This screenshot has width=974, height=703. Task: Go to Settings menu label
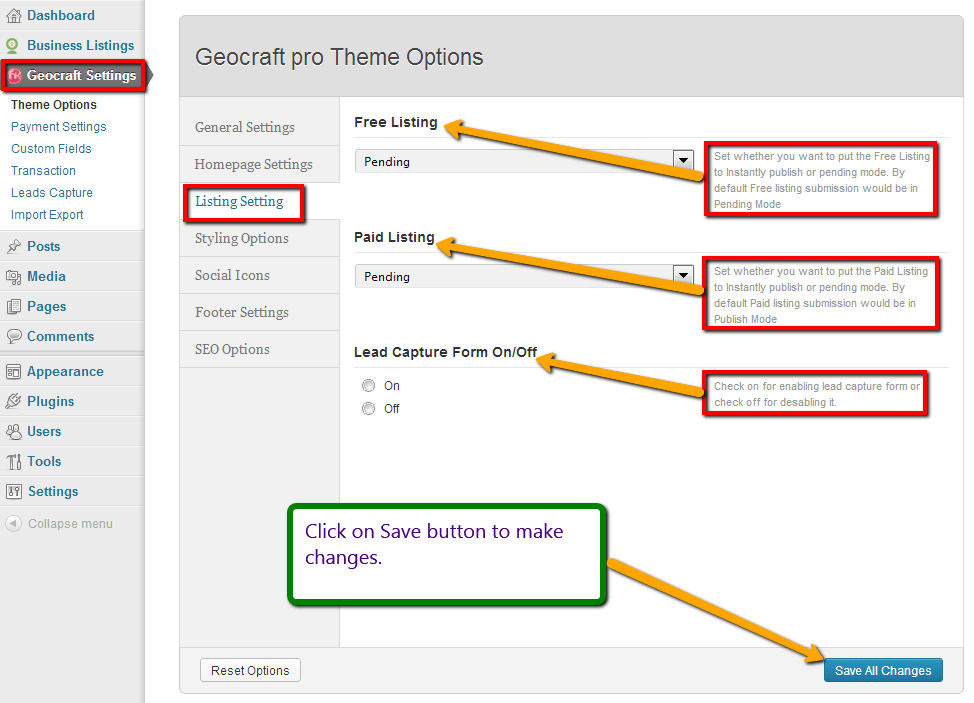[53, 492]
